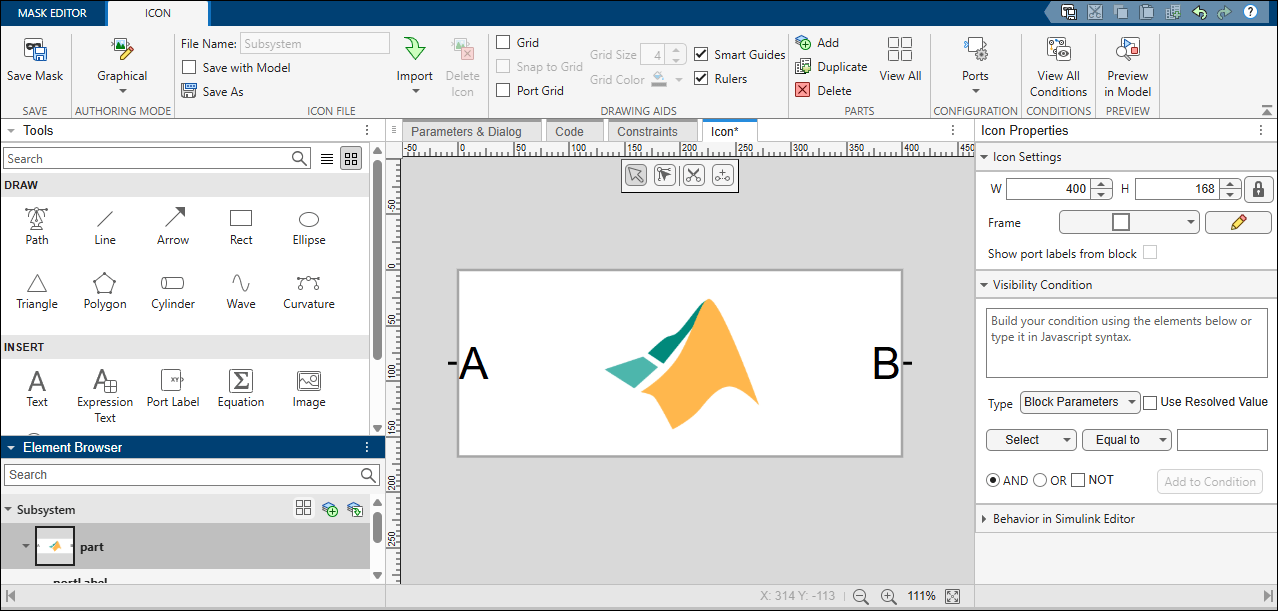Viewport: 1278px width, 611px height.
Task: Click the Duplicate part icon
Action: pos(803,67)
